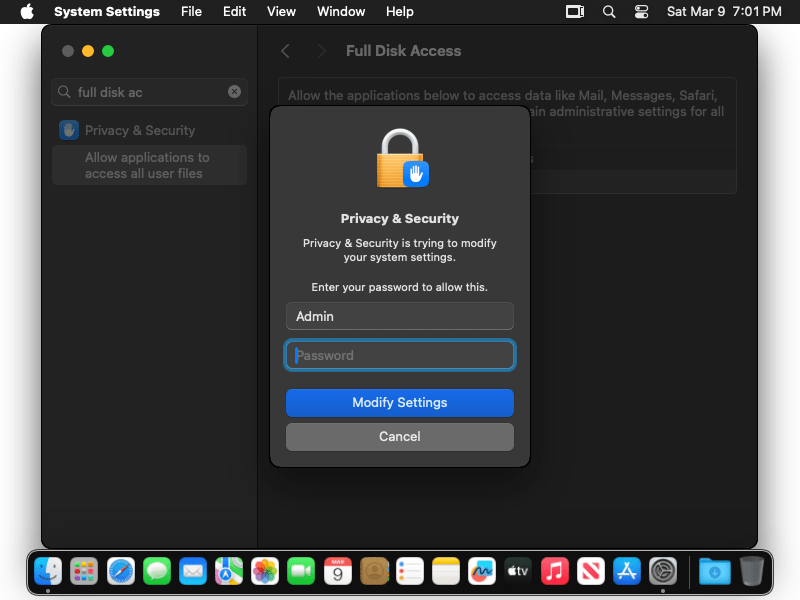Click the Admin username field

[x=399, y=316]
